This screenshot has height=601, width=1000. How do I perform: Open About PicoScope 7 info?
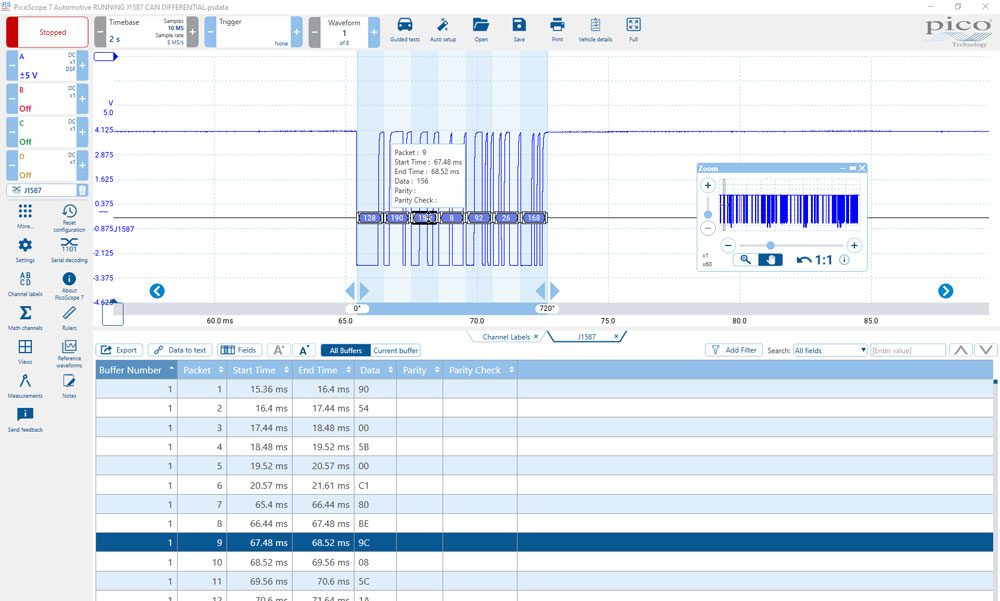(69, 285)
